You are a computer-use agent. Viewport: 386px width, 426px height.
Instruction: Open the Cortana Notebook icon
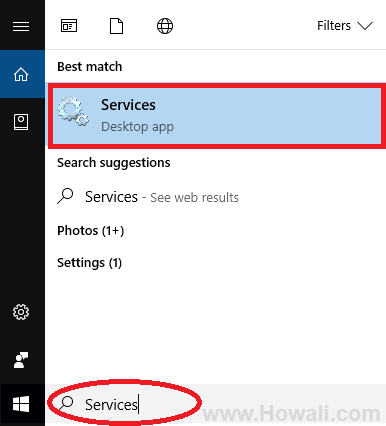[x=21, y=122]
